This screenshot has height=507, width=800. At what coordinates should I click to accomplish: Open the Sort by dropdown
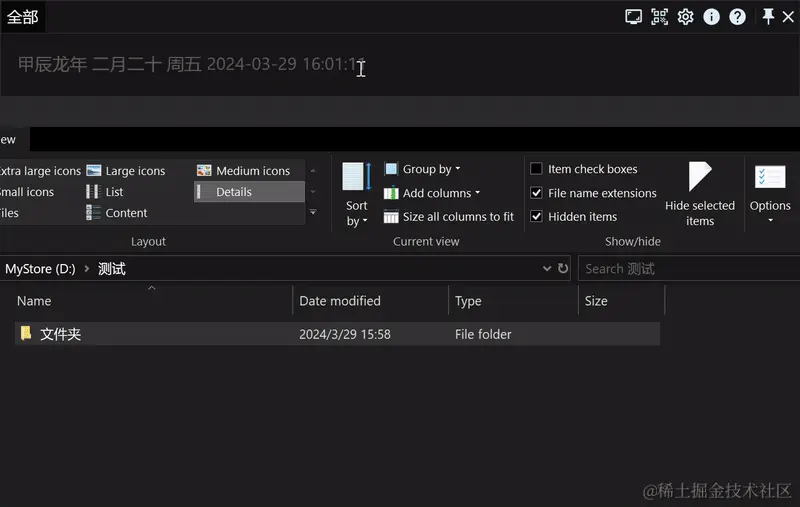[x=356, y=194]
